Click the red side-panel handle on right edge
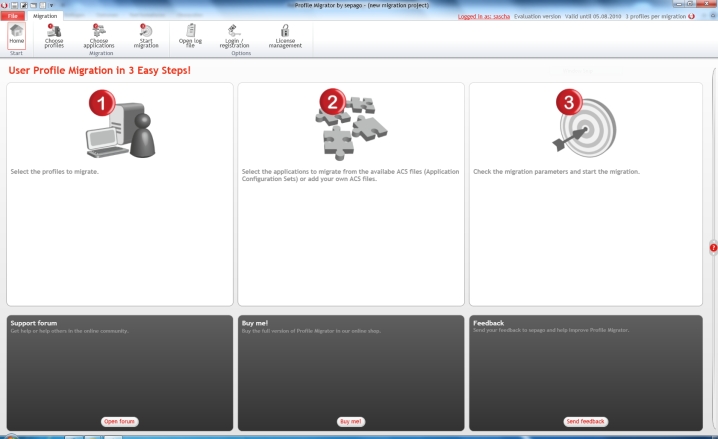718x439 pixels. point(713,247)
